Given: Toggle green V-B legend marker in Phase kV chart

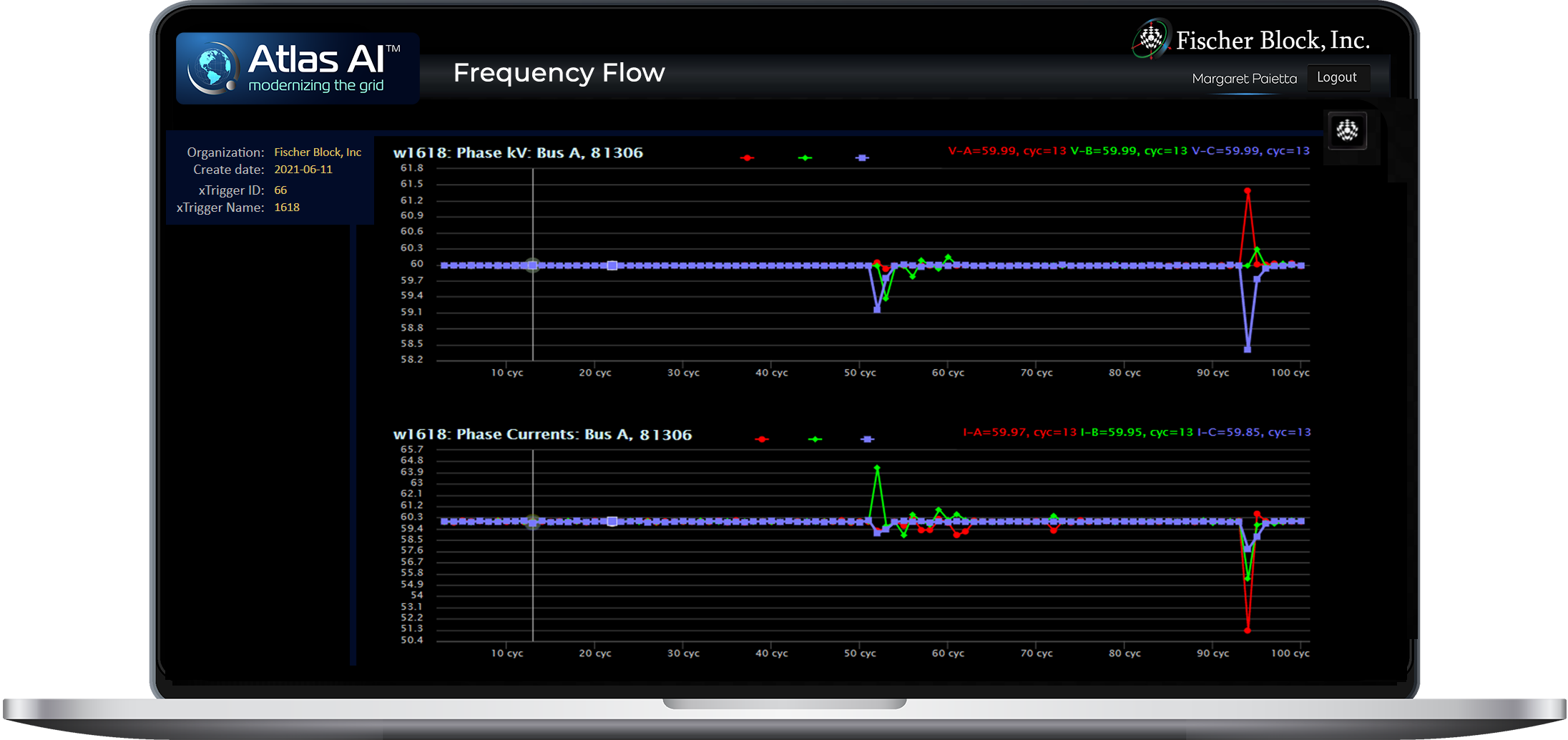Looking at the screenshot, I should (805, 157).
